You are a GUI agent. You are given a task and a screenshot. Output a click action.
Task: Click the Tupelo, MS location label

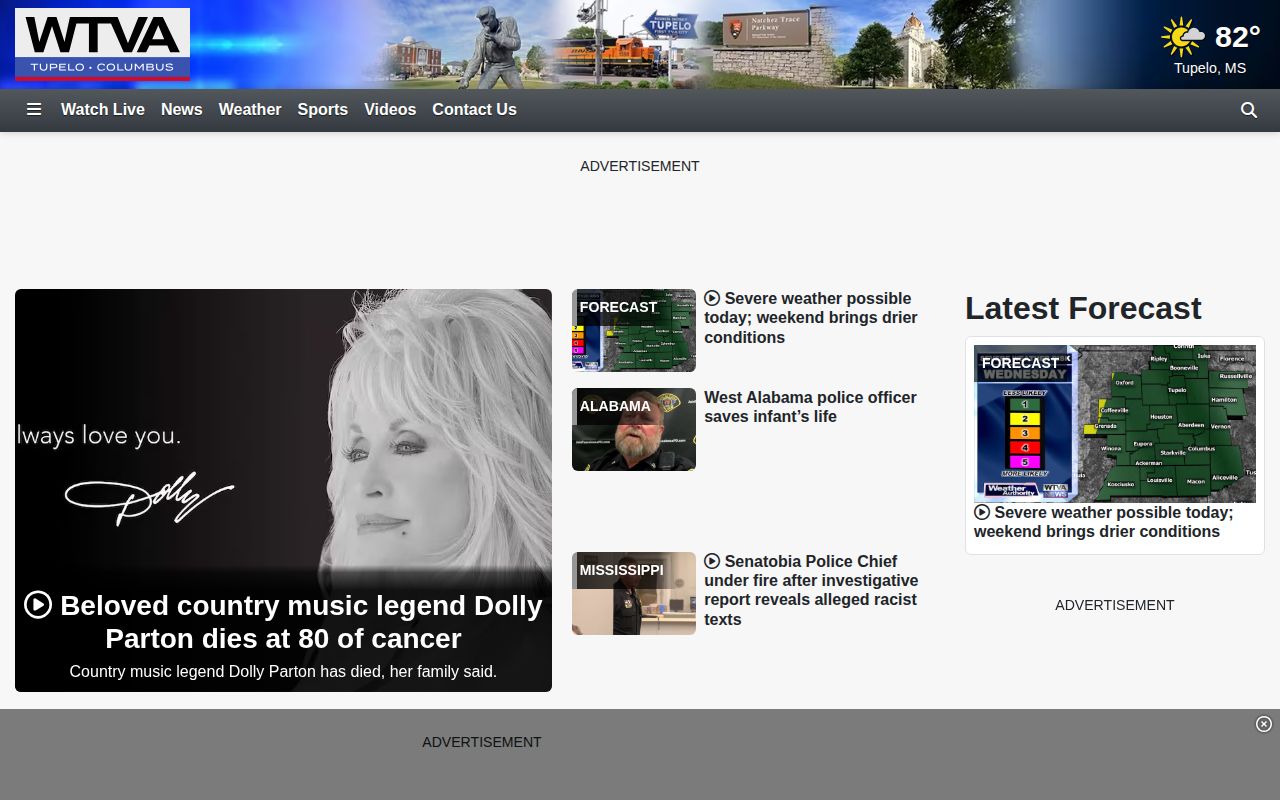pyautogui.click(x=1210, y=68)
